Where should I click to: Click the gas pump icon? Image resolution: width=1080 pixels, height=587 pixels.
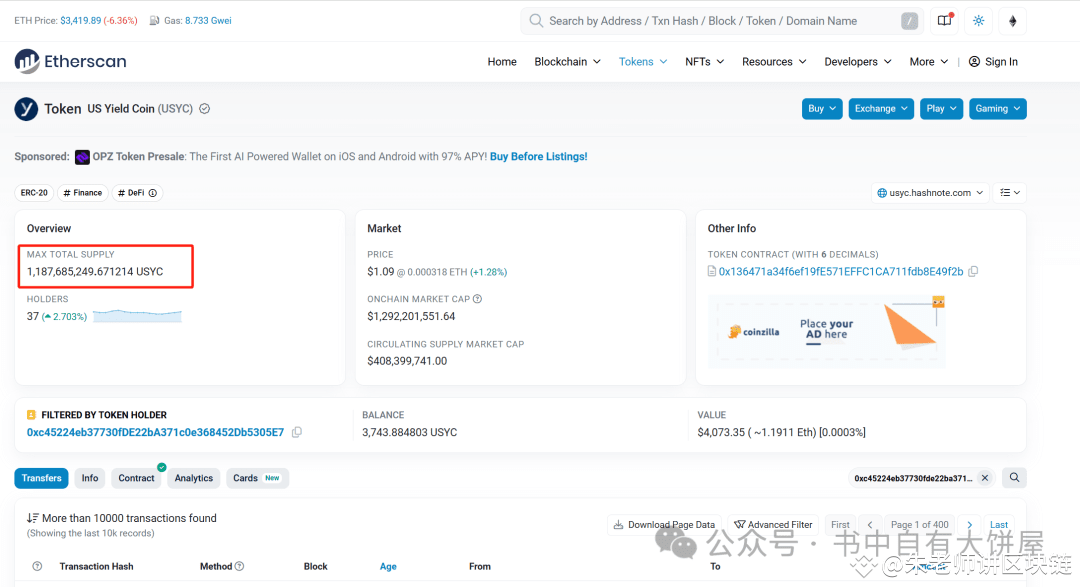tap(155, 21)
